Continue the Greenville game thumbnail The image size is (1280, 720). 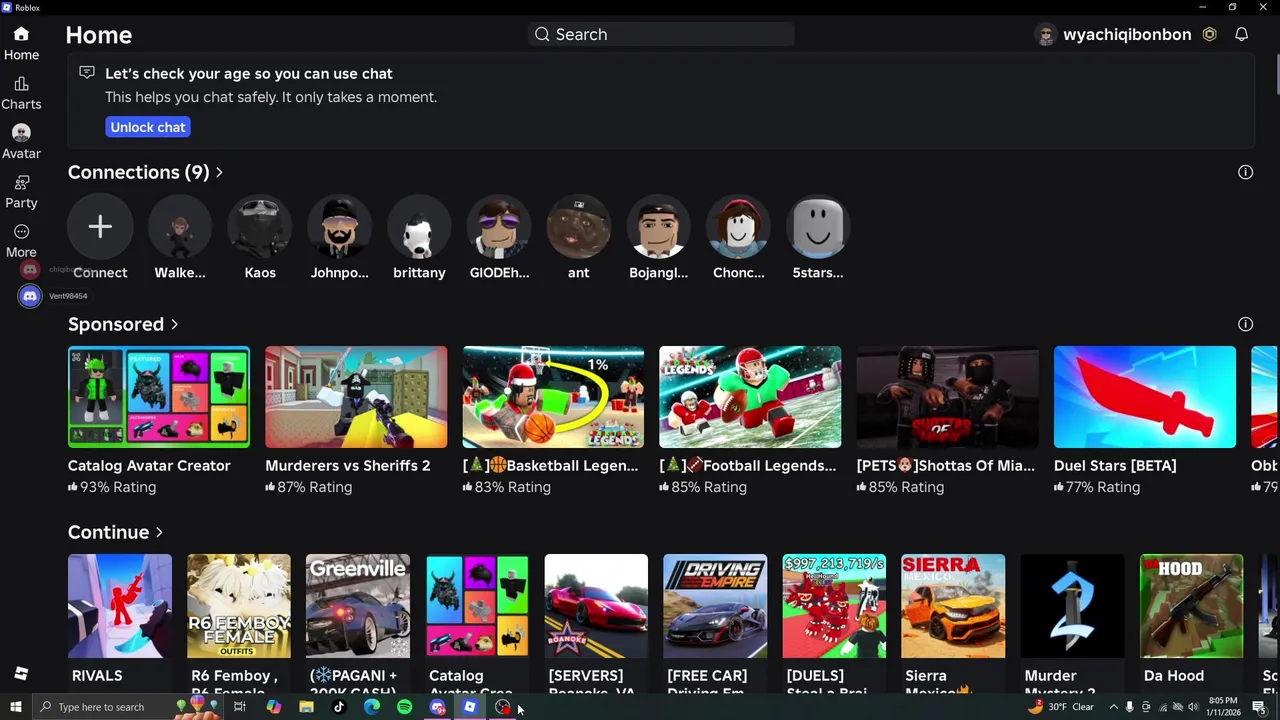tap(358, 606)
